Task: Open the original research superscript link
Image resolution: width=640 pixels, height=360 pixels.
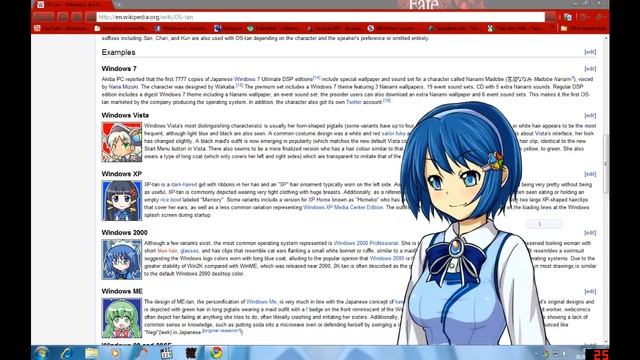Action: 221,331
